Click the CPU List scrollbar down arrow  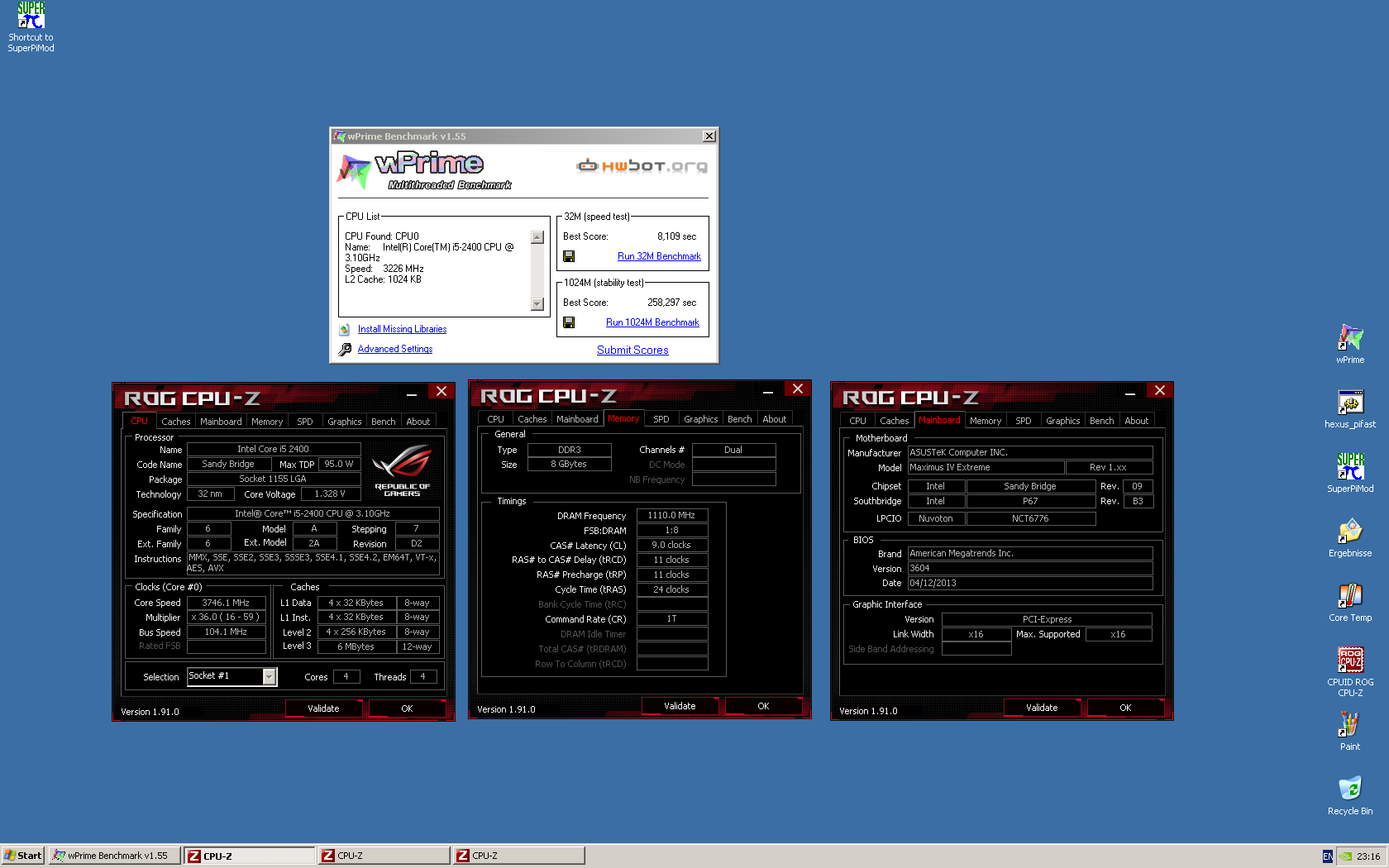[x=537, y=304]
